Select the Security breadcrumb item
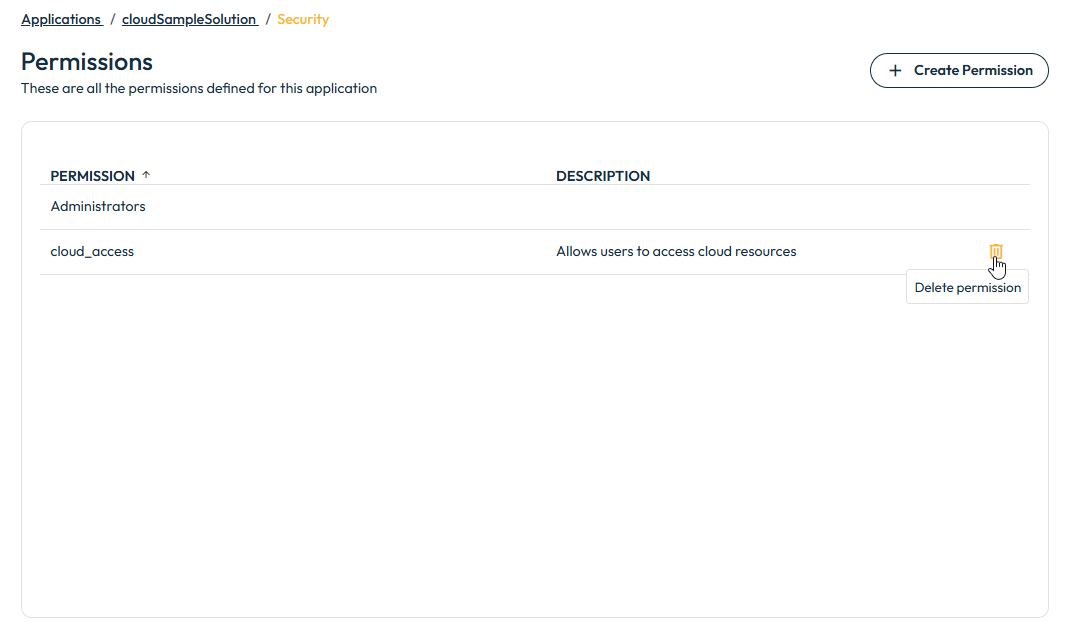 pos(303,19)
